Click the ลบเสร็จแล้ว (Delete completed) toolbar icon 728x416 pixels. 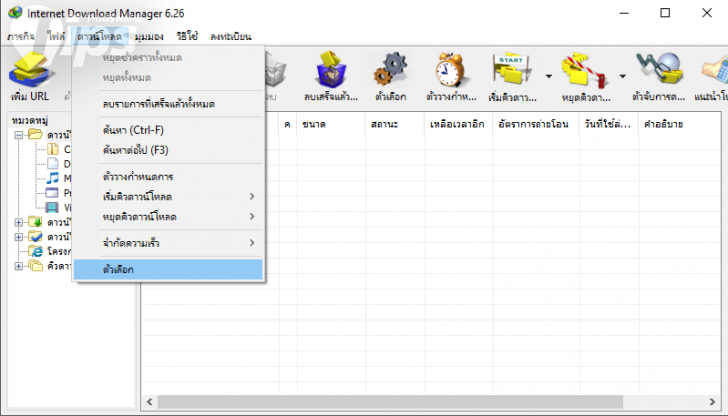click(x=331, y=70)
